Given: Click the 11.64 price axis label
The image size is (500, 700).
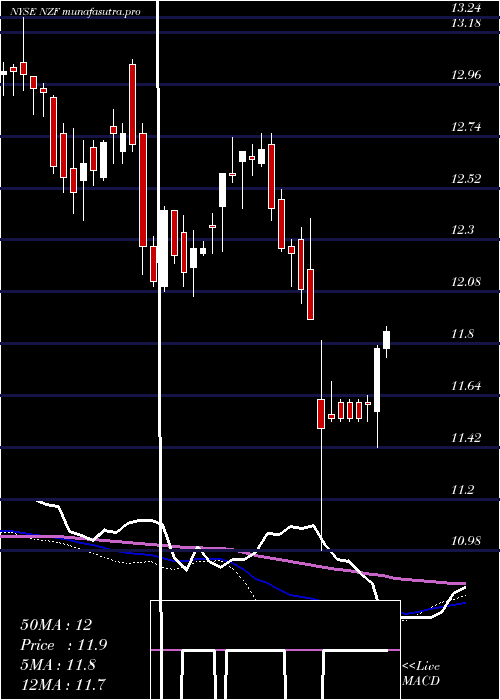Looking at the screenshot, I should (466, 386).
